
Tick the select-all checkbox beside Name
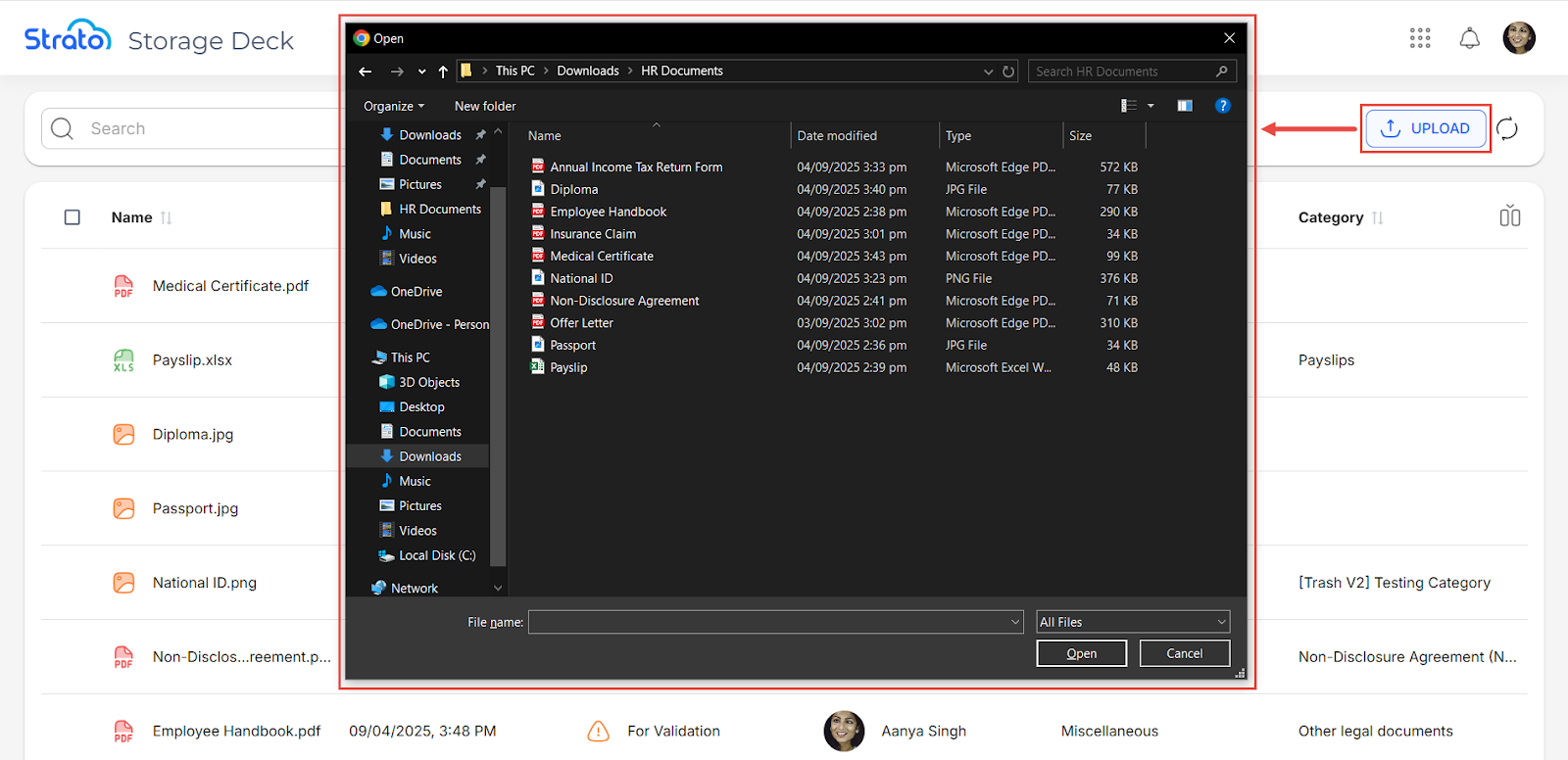tap(73, 217)
